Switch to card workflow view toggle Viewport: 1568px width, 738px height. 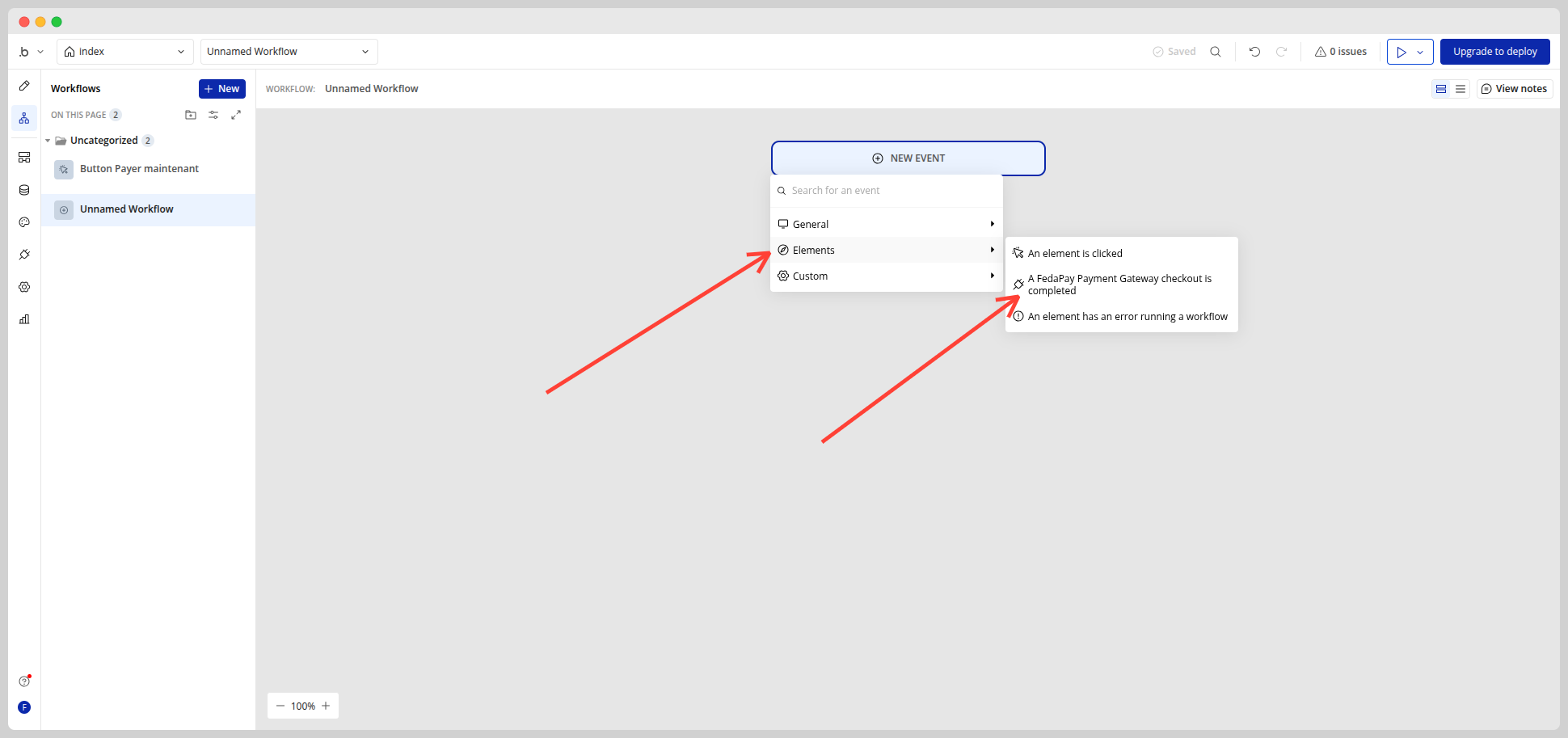(x=1441, y=89)
